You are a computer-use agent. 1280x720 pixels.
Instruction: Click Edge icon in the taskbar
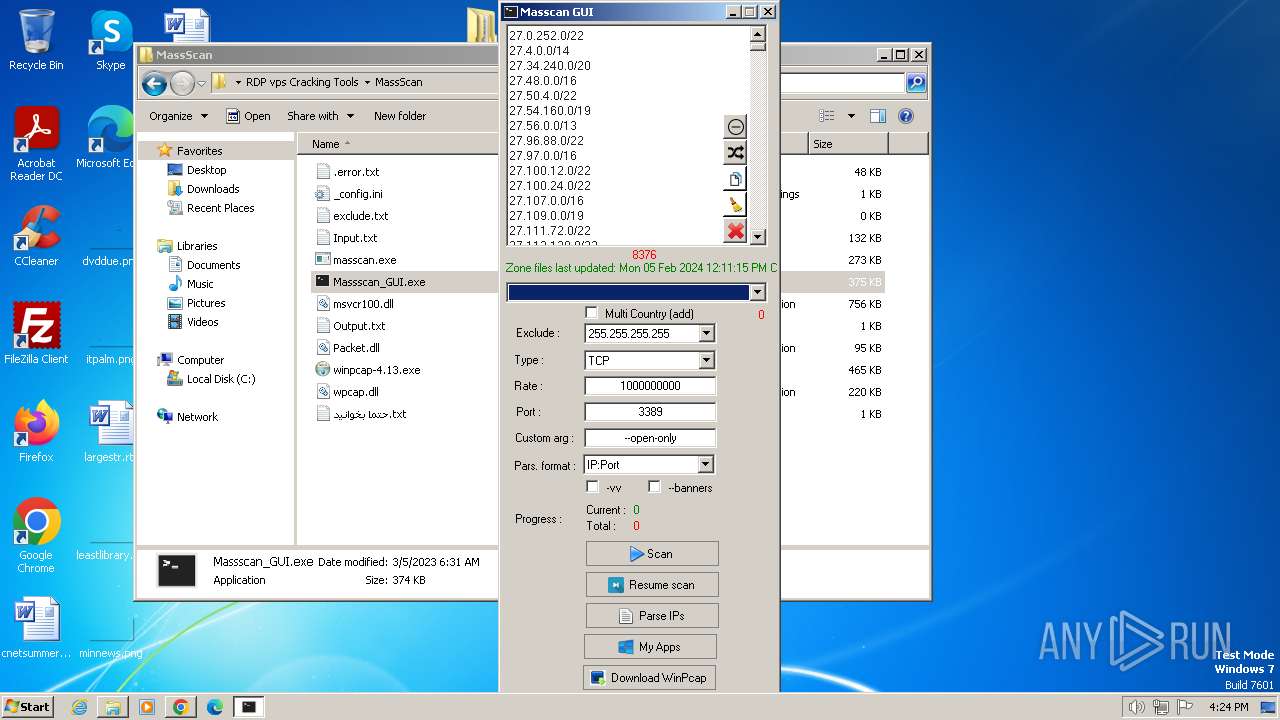tap(214, 707)
